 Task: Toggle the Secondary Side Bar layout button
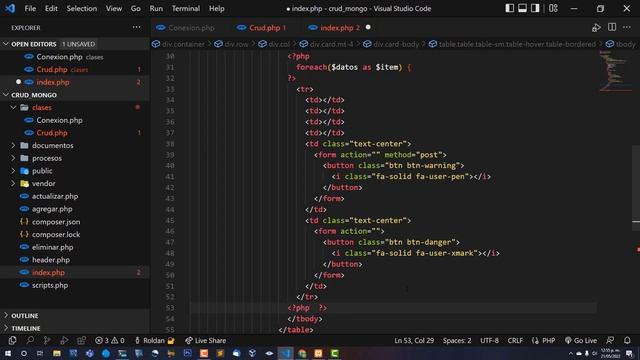pos(535,8)
